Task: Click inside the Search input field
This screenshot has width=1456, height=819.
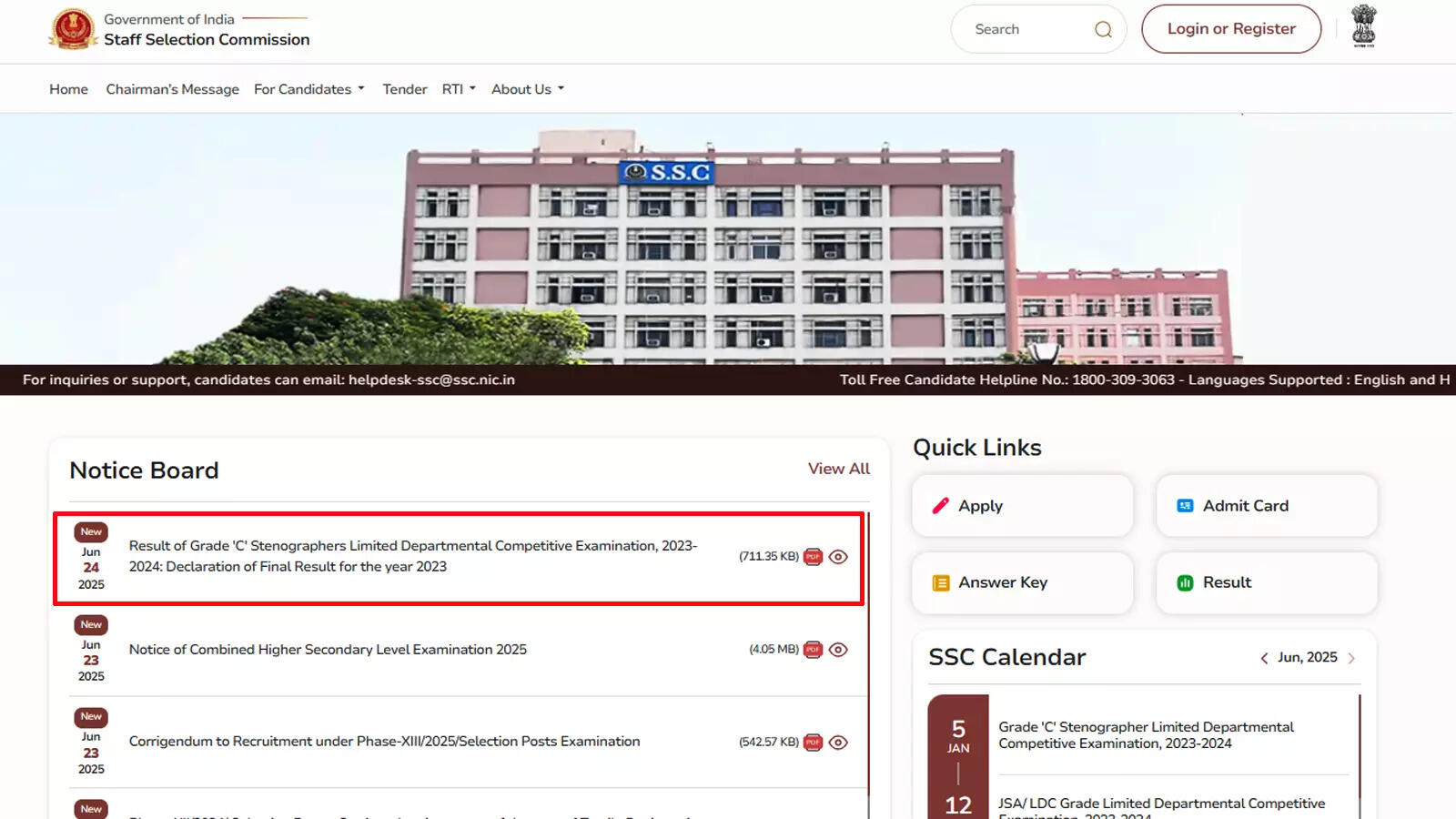Action: click(1019, 29)
